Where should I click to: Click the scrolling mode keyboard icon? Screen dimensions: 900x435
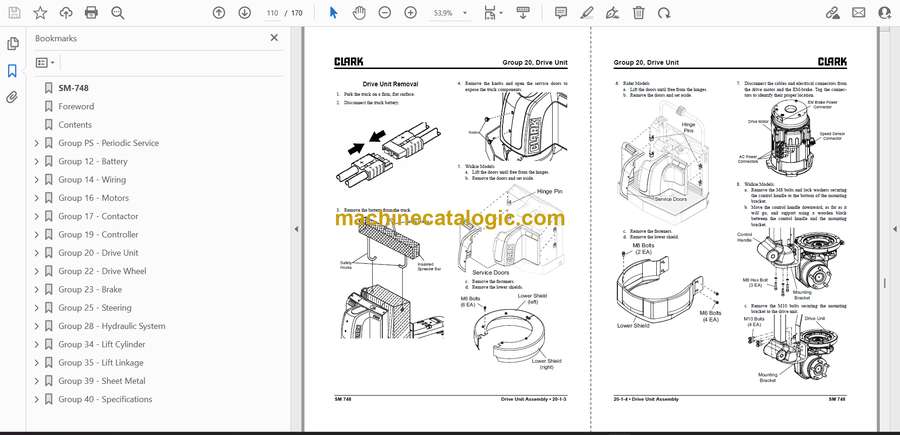coord(522,13)
